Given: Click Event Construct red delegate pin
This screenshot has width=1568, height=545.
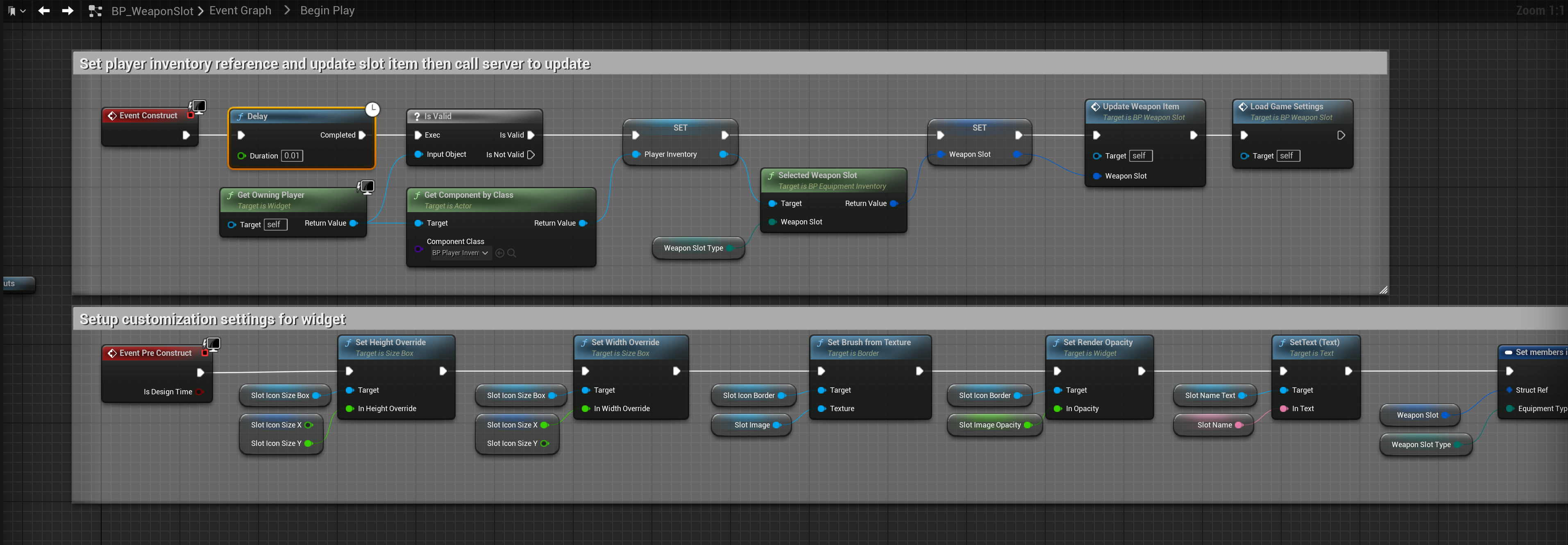Looking at the screenshot, I should pos(191,115).
